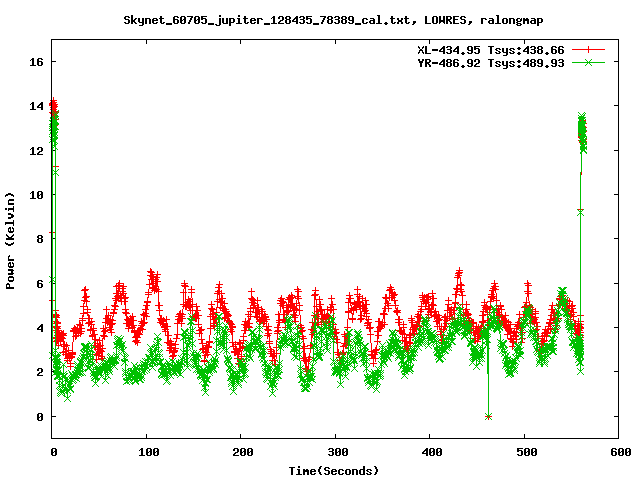Viewport: 640px width, 480px height.
Task: Click the 'Power (Kelvin)' y-axis label
Action: click(x=10, y=241)
